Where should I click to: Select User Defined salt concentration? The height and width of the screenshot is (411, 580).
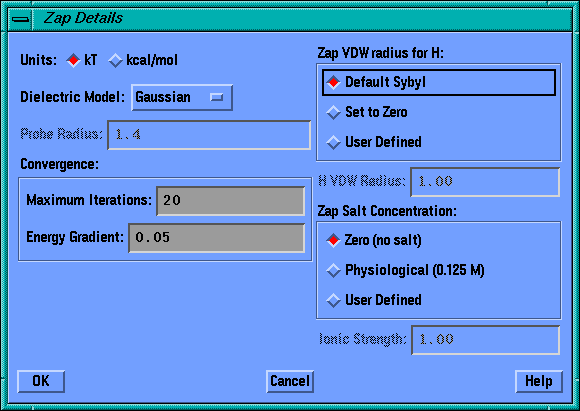(374, 300)
